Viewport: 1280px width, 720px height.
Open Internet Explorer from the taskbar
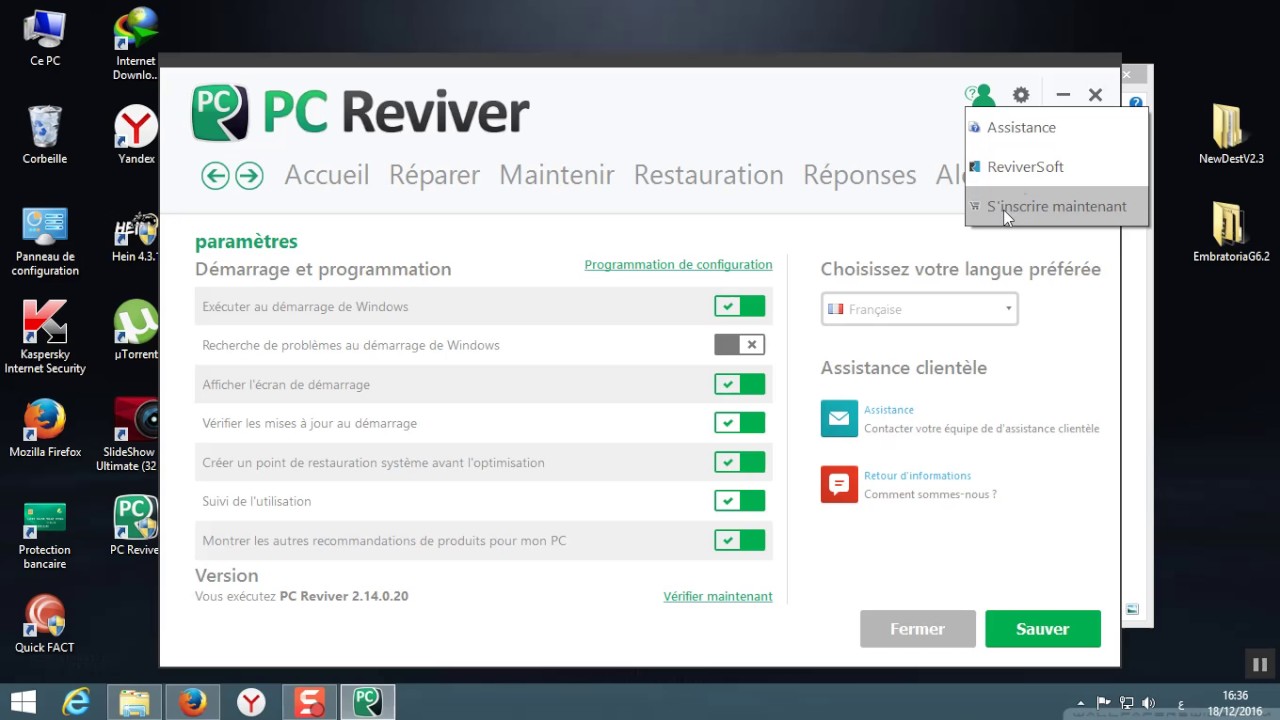click(x=76, y=702)
